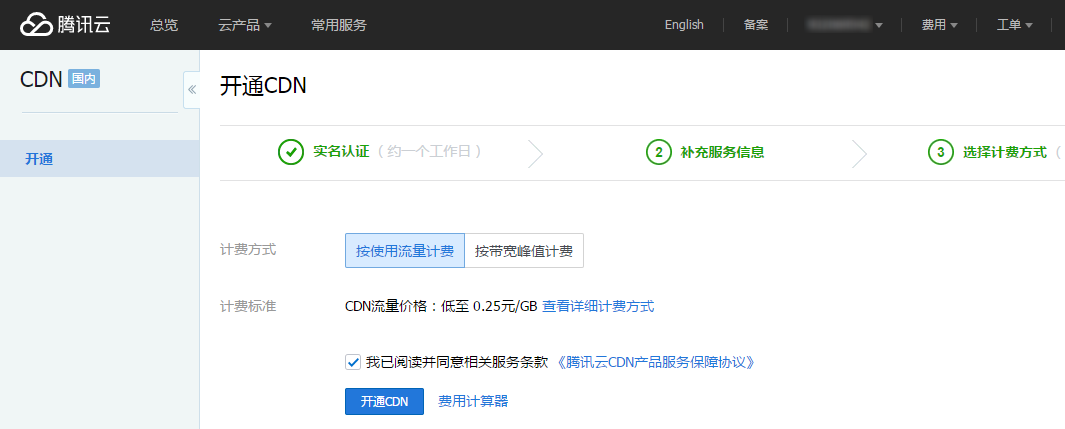Click the 实名认证 green checkmark step icon
The width and height of the screenshot is (1065, 429).
[291, 152]
